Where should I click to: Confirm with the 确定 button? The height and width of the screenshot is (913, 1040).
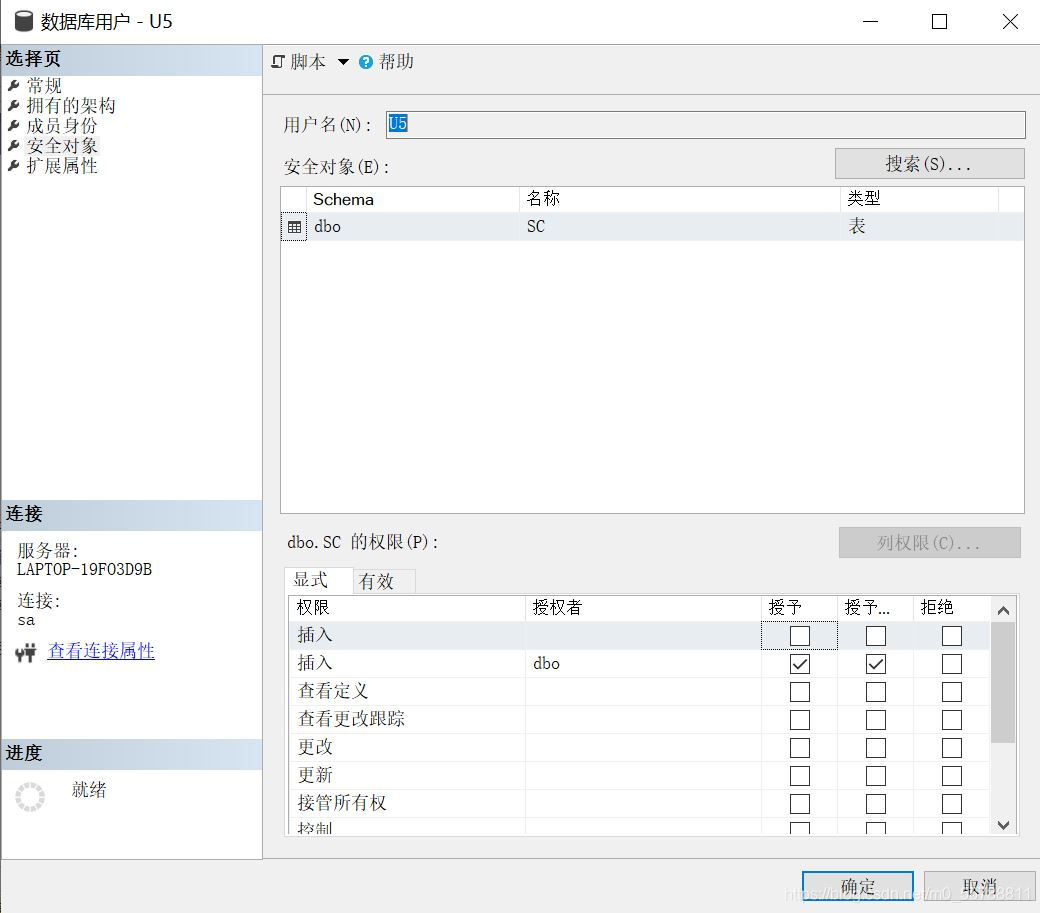click(x=858, y=886)
